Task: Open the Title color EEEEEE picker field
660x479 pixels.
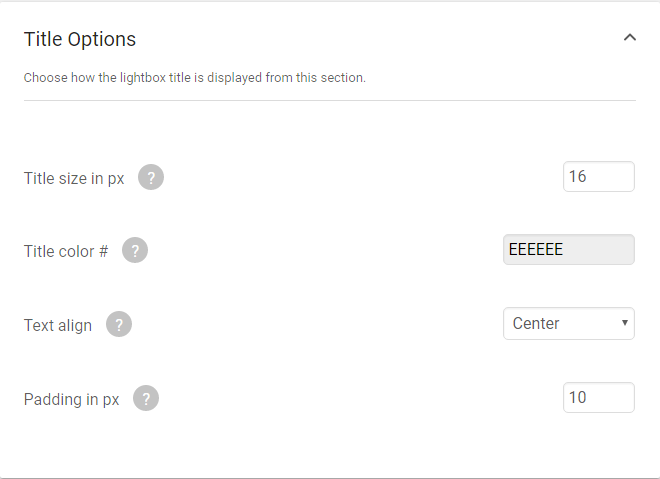Action: (x=569, y=250)
